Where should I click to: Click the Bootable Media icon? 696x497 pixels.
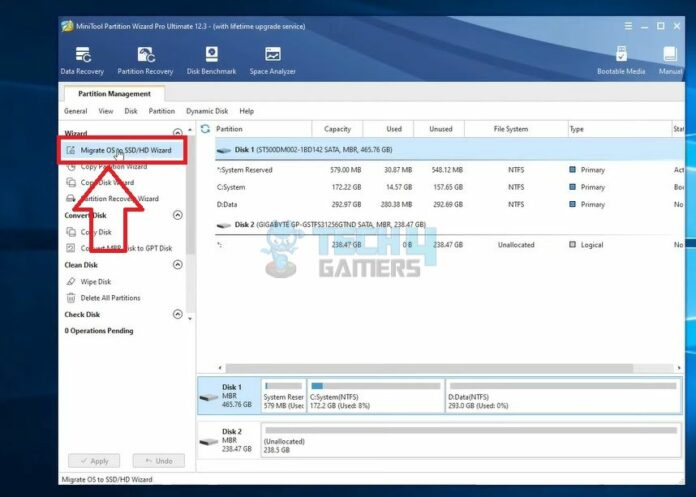pyautogui.click(x=622, y=59)
